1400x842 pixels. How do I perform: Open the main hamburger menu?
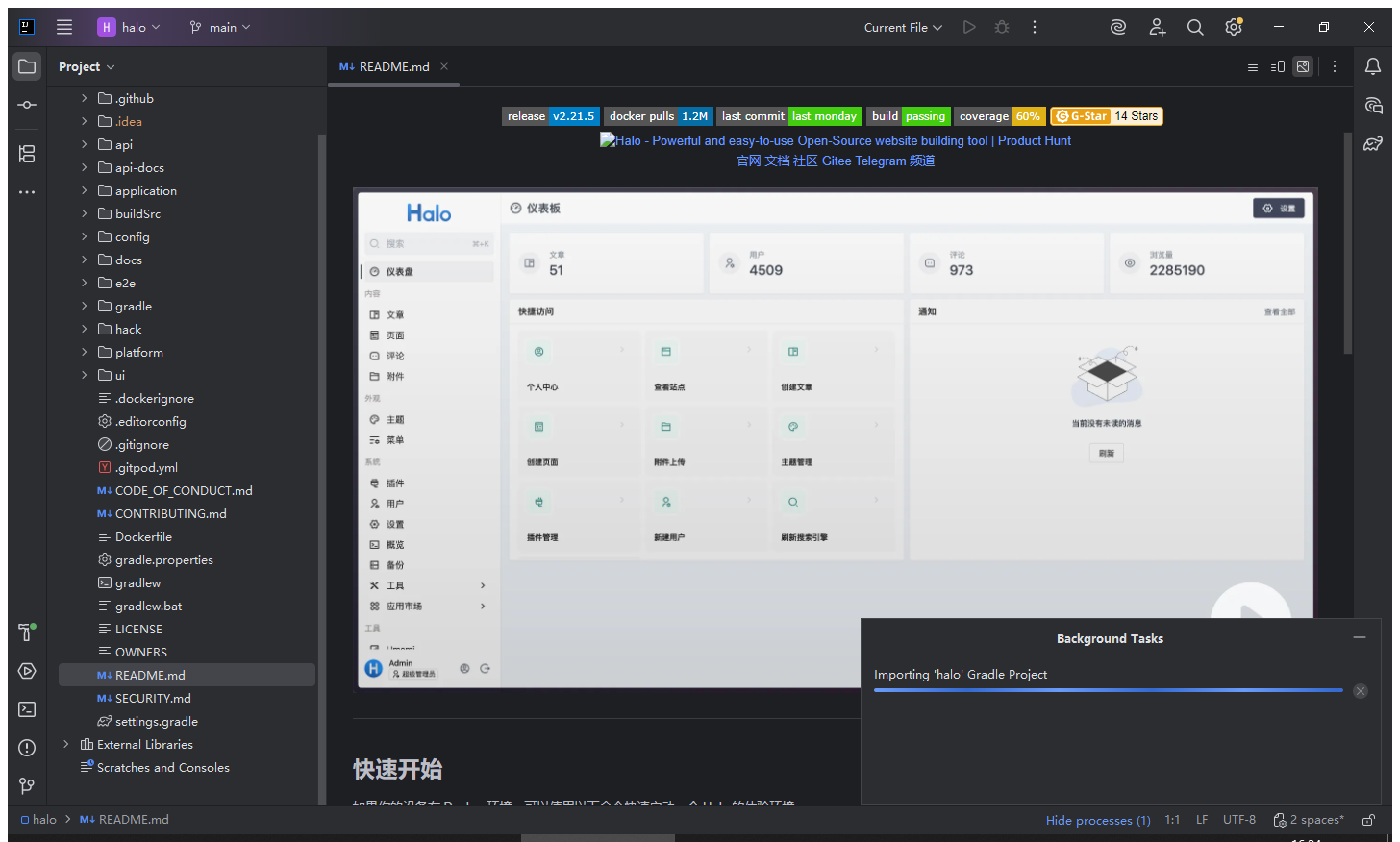pos(64,27)
